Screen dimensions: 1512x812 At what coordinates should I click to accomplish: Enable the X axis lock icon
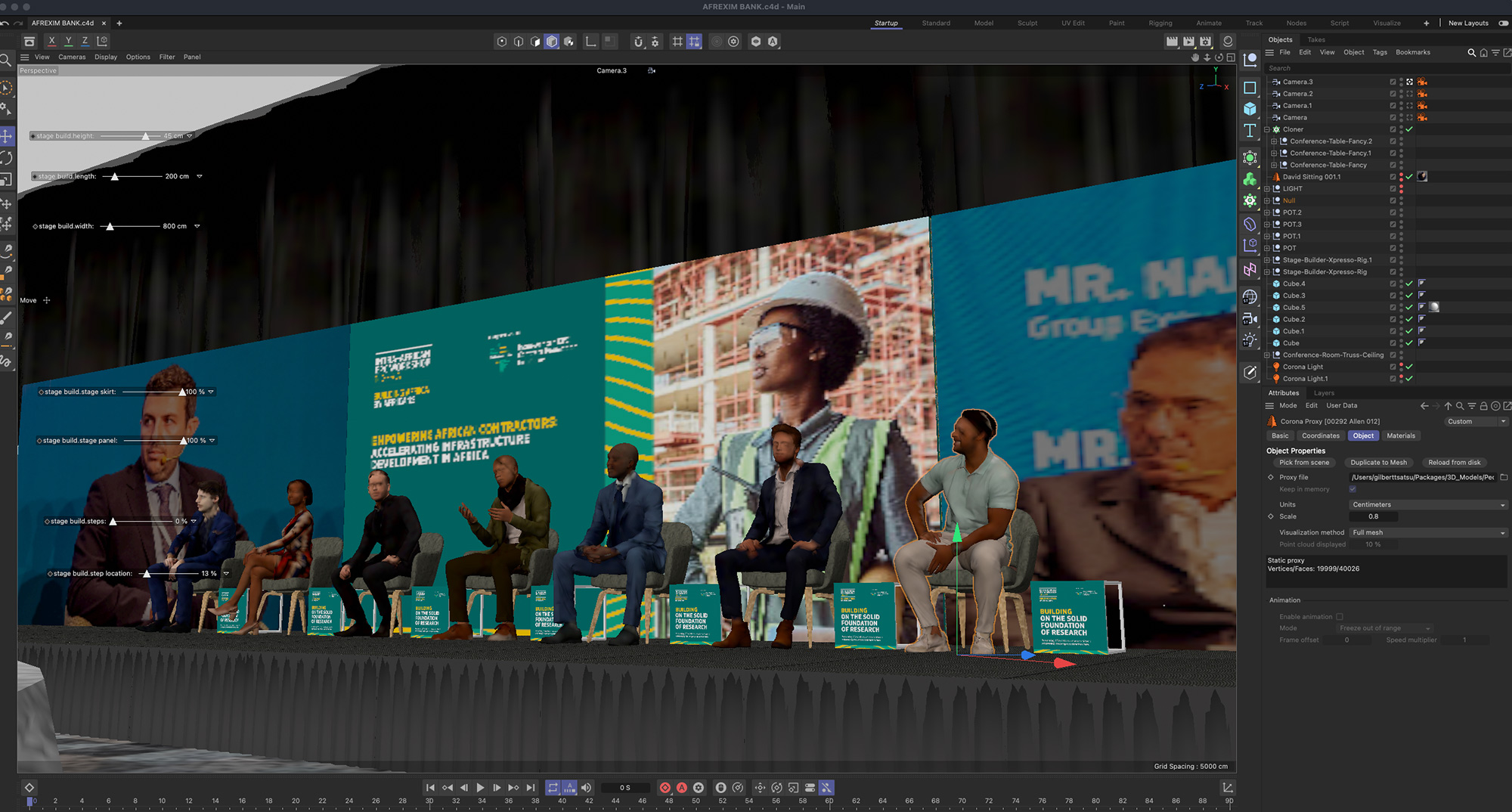coord(51,42)
